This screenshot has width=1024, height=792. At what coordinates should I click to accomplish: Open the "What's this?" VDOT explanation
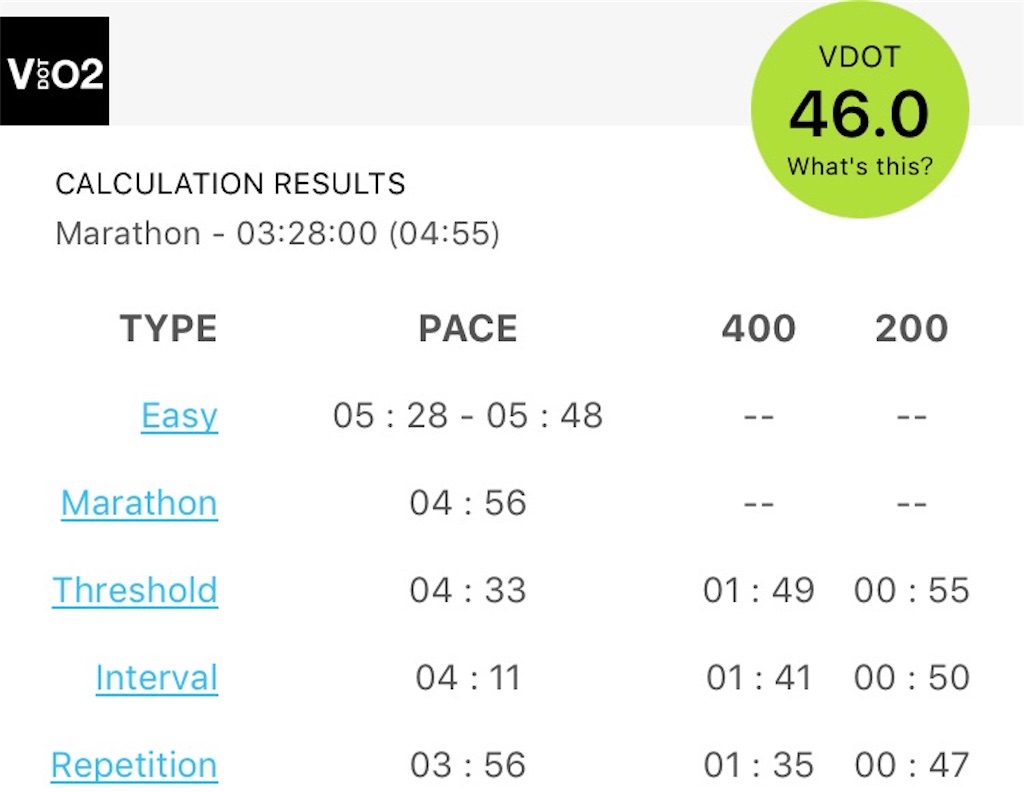pos(859,166)
